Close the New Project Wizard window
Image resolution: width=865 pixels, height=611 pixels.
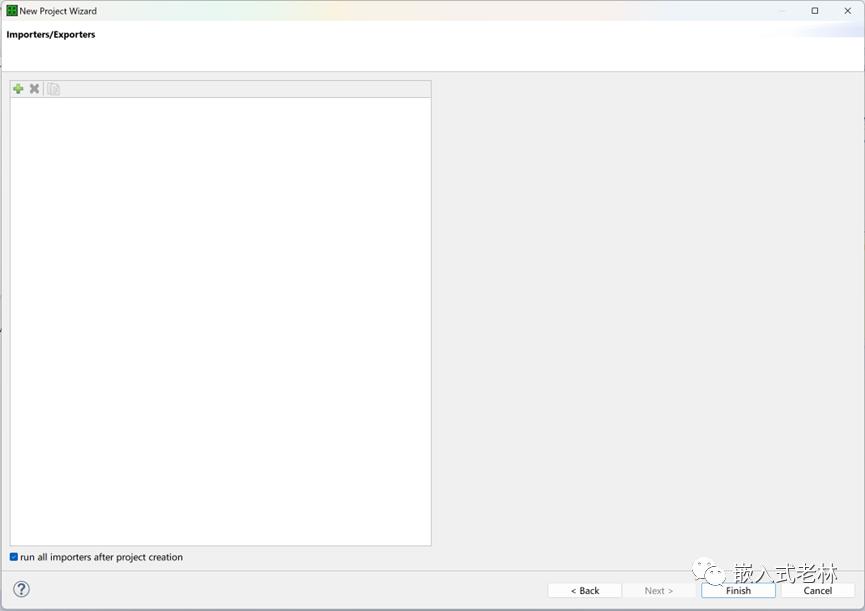coord(848,10)
